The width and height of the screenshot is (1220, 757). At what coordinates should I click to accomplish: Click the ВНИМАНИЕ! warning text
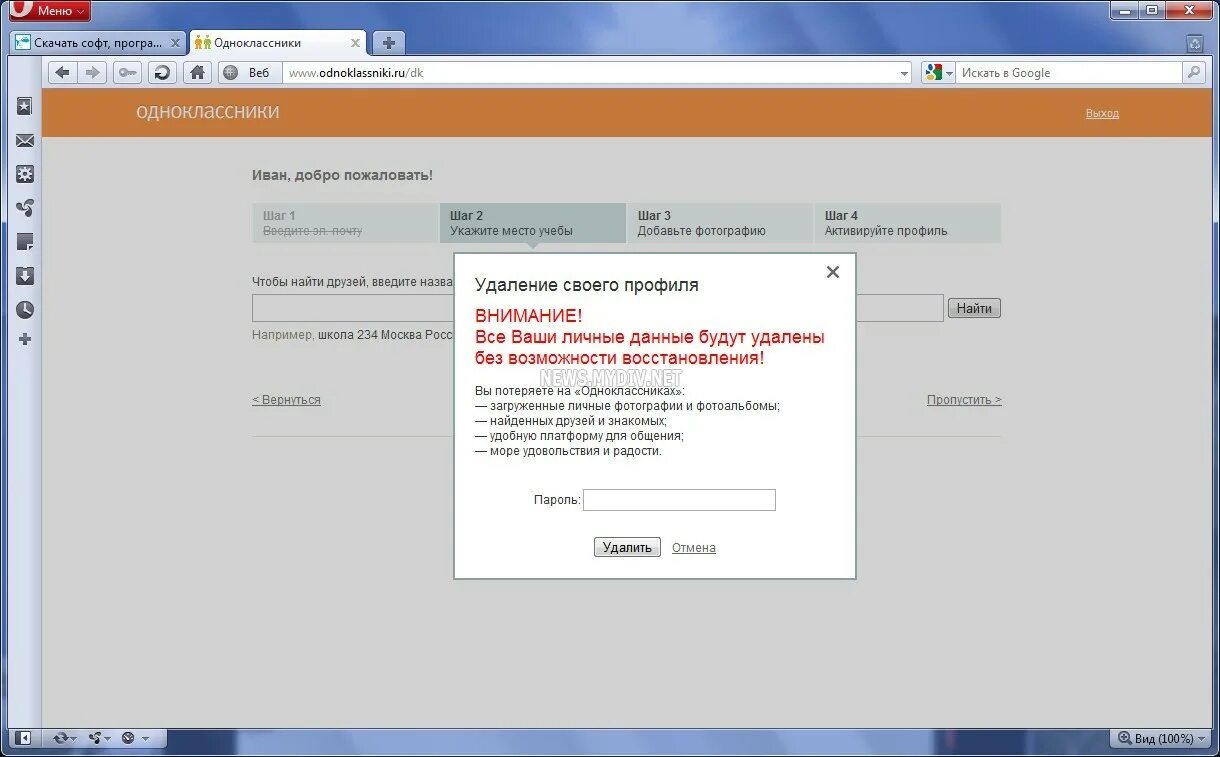click(528, 317)
